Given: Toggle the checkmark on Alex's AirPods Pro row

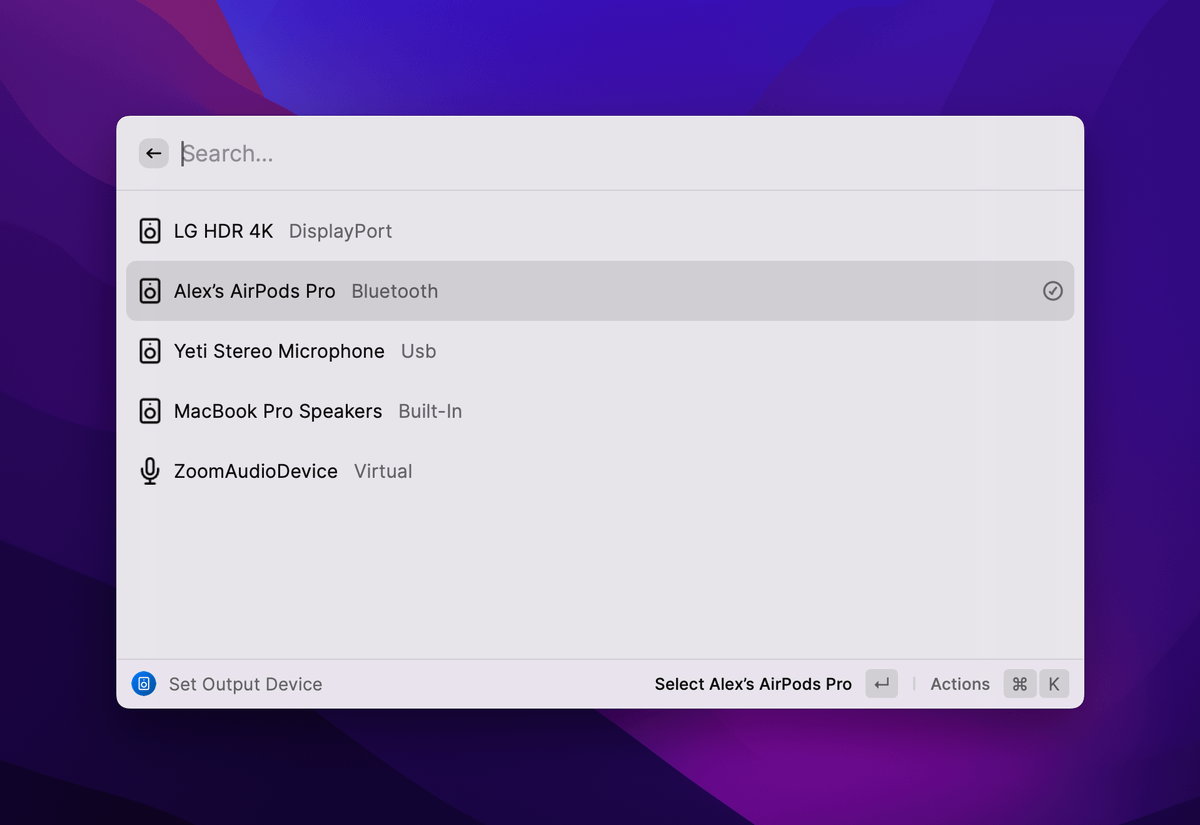Looking at the screenshot, I should coord(1052,291).
